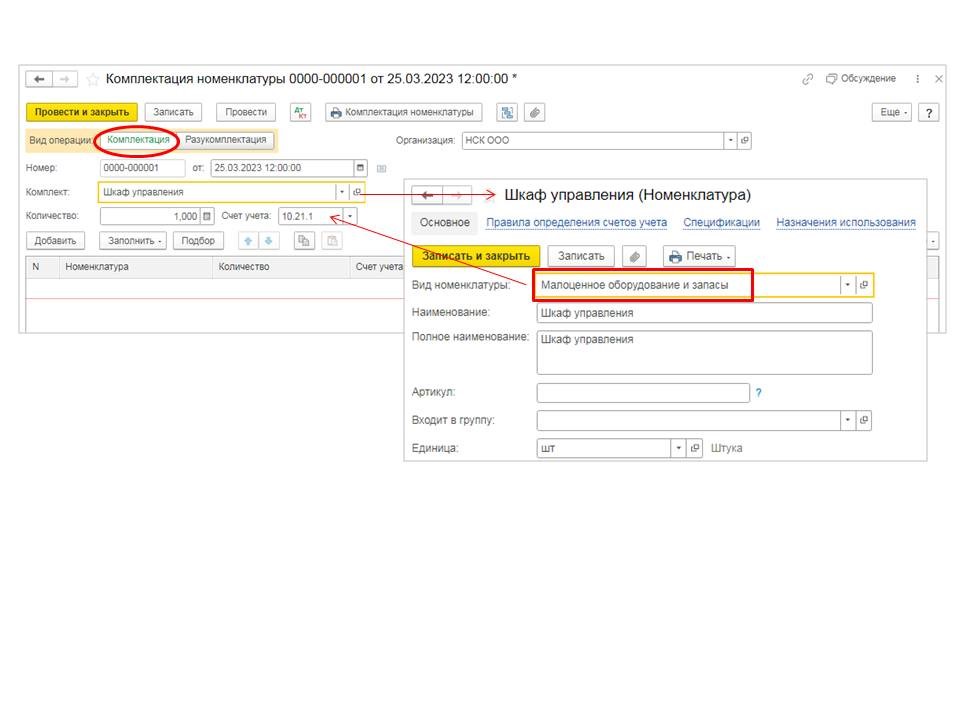The height and width of the screenshot is (720, 960).
Task: Open the Единица open-form icon
Action: point(694,448)
